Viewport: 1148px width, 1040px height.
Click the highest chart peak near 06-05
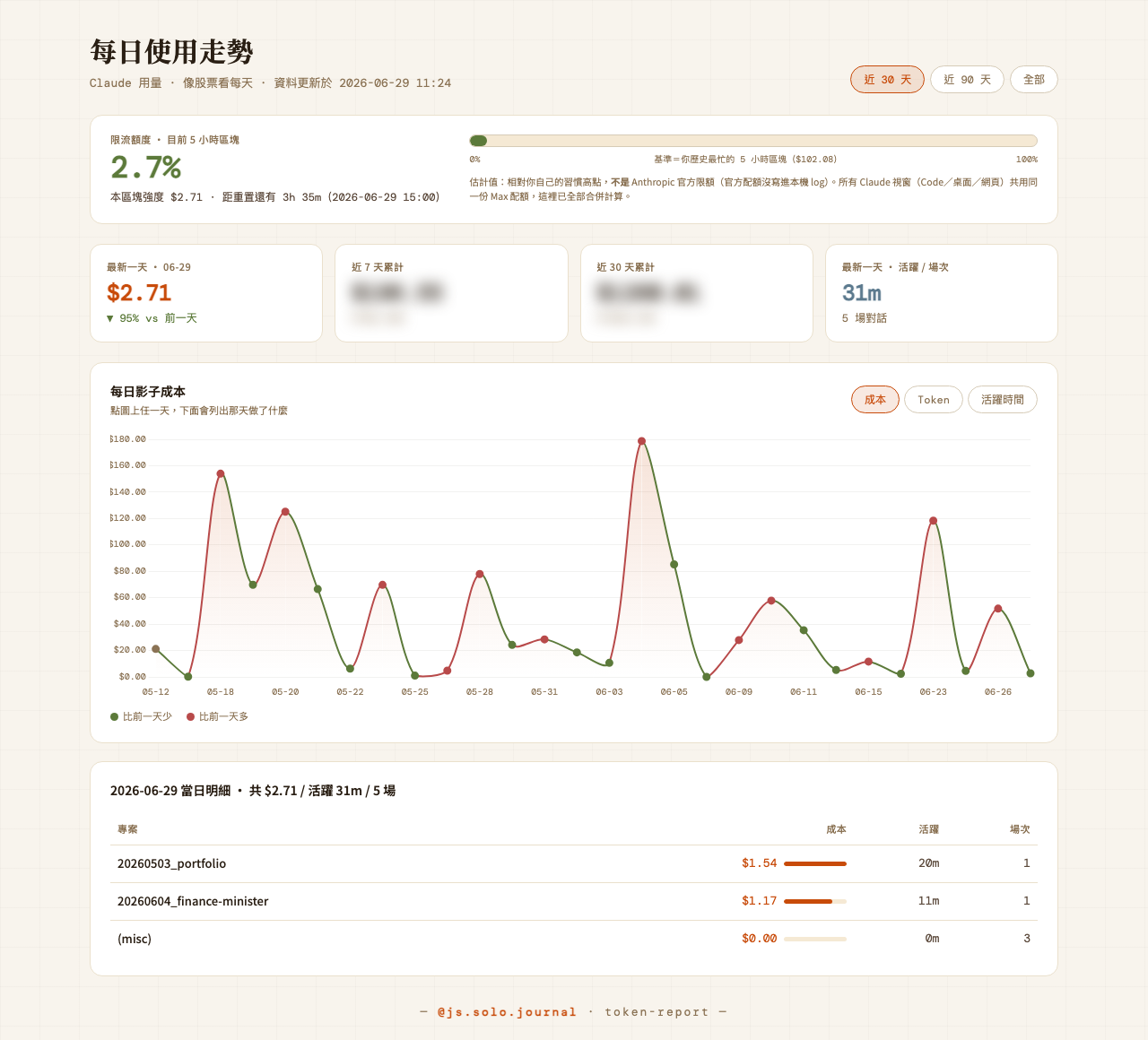pos(641,441)
